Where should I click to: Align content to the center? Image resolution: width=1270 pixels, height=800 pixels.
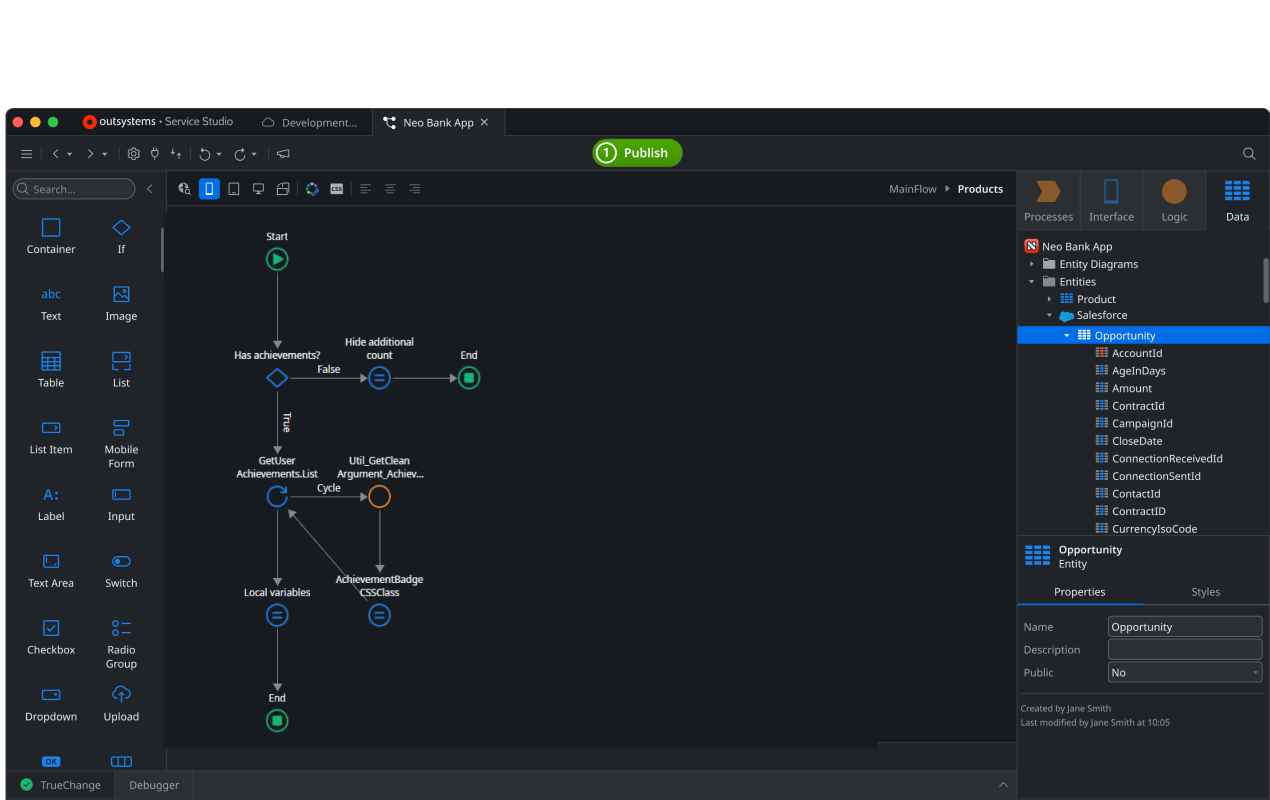(x=390, y=189)
